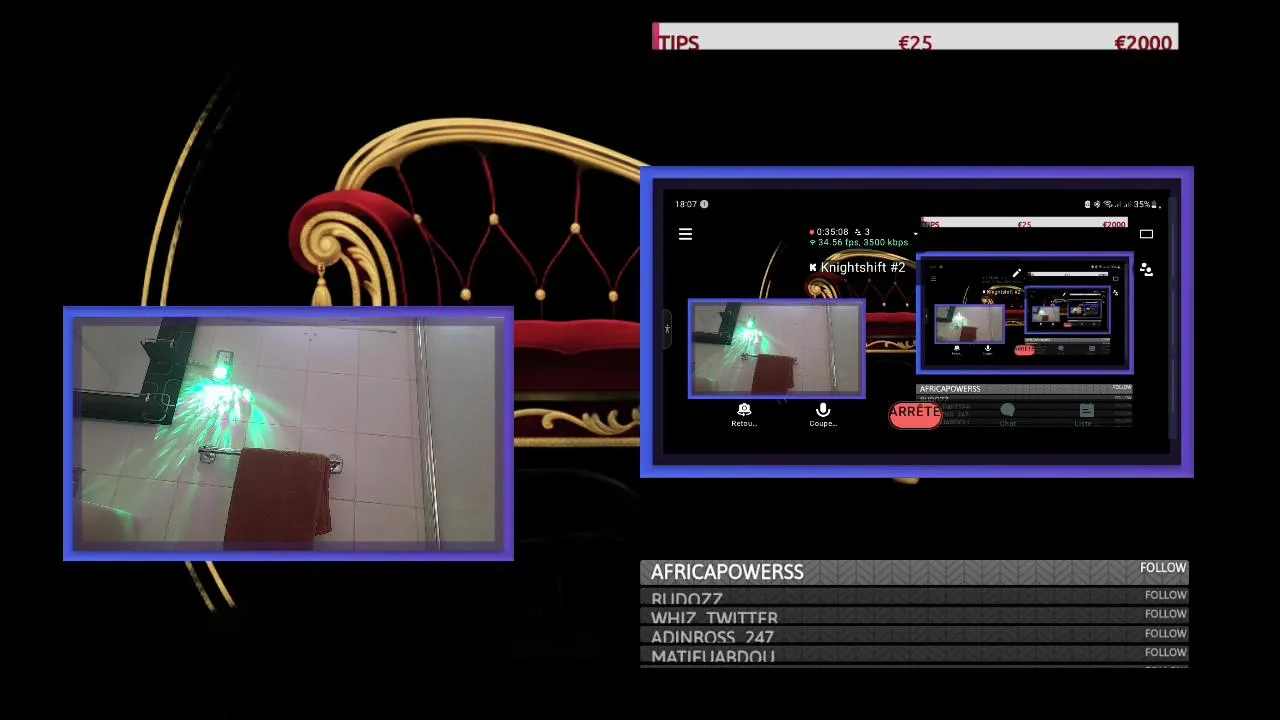The height and width of the screenshot is (720, 1280).
Task: Click the viewer count icon showing 3
Action: 857,232
